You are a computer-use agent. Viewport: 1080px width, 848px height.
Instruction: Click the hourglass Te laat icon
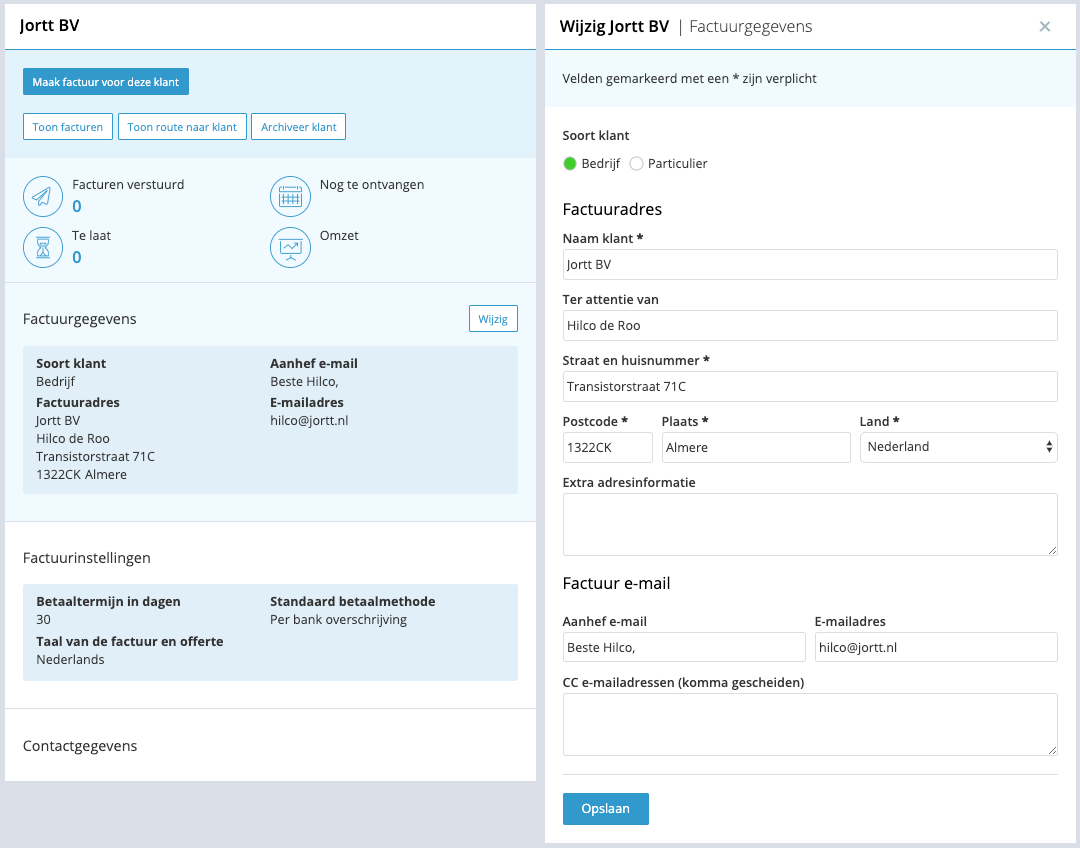pyautogui.click(x=43, y=247)
